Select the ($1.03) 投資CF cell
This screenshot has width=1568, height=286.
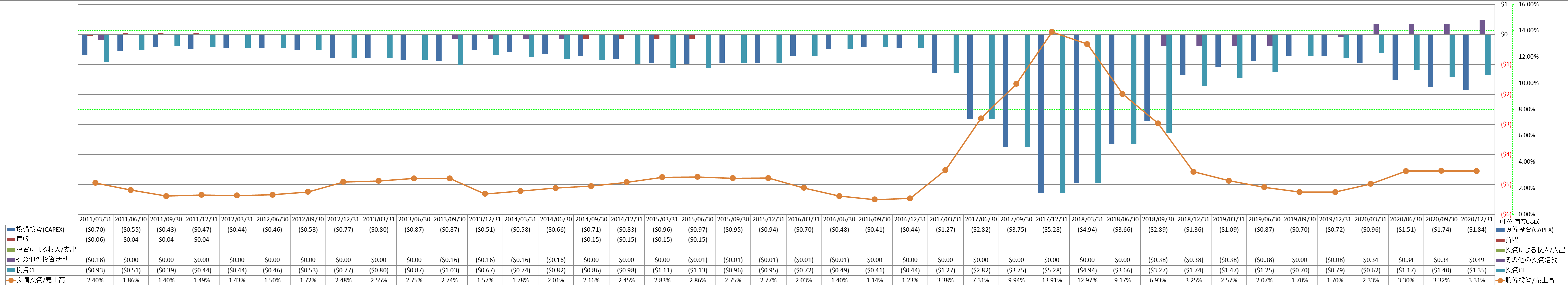[449, 270]
